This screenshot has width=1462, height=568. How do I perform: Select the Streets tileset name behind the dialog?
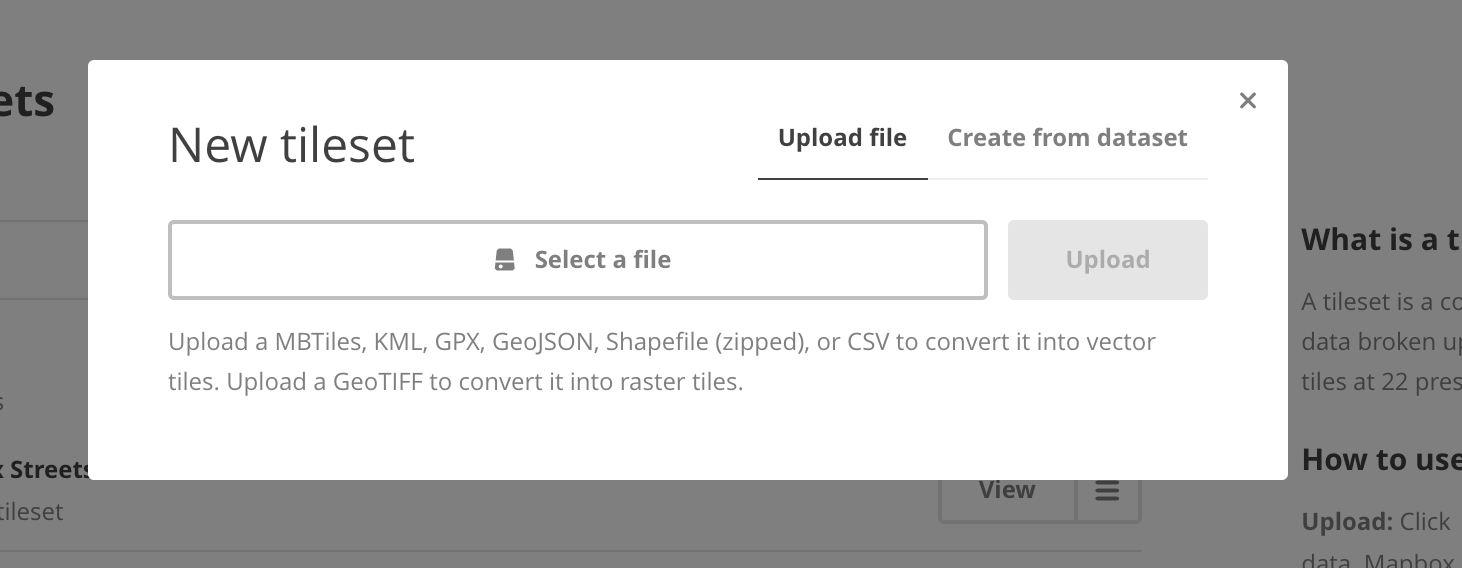48,470
